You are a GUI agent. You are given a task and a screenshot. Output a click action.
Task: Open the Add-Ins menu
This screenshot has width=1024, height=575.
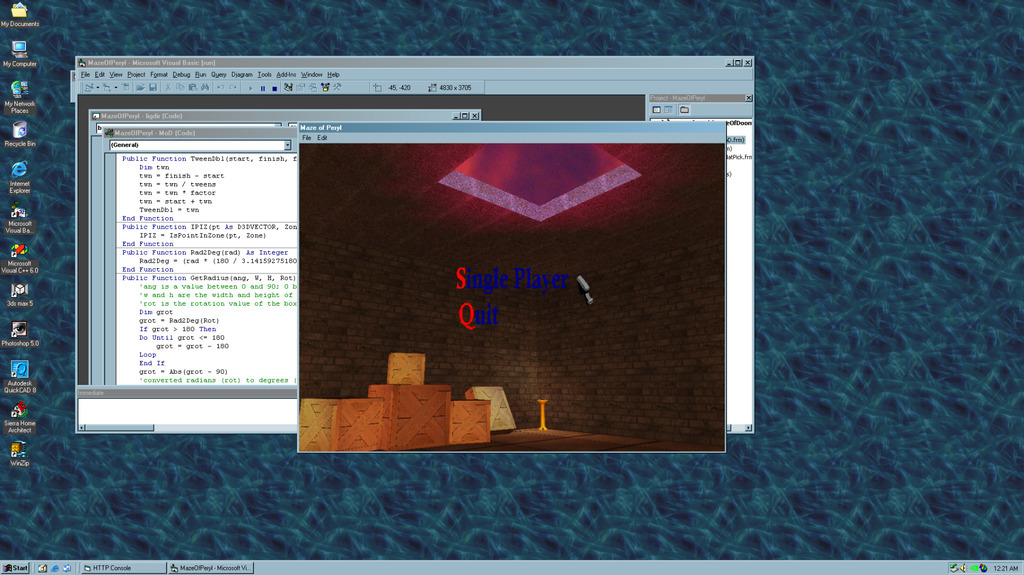pos(286,74)
